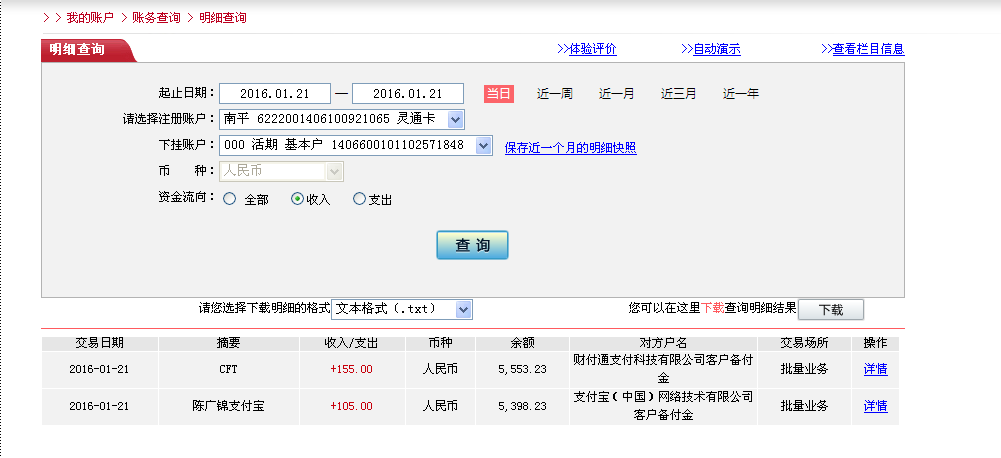Select the 全部 fund flow radio button
Image resolution: width=1001 pixels, height=458 pixels.
point(230,199)
